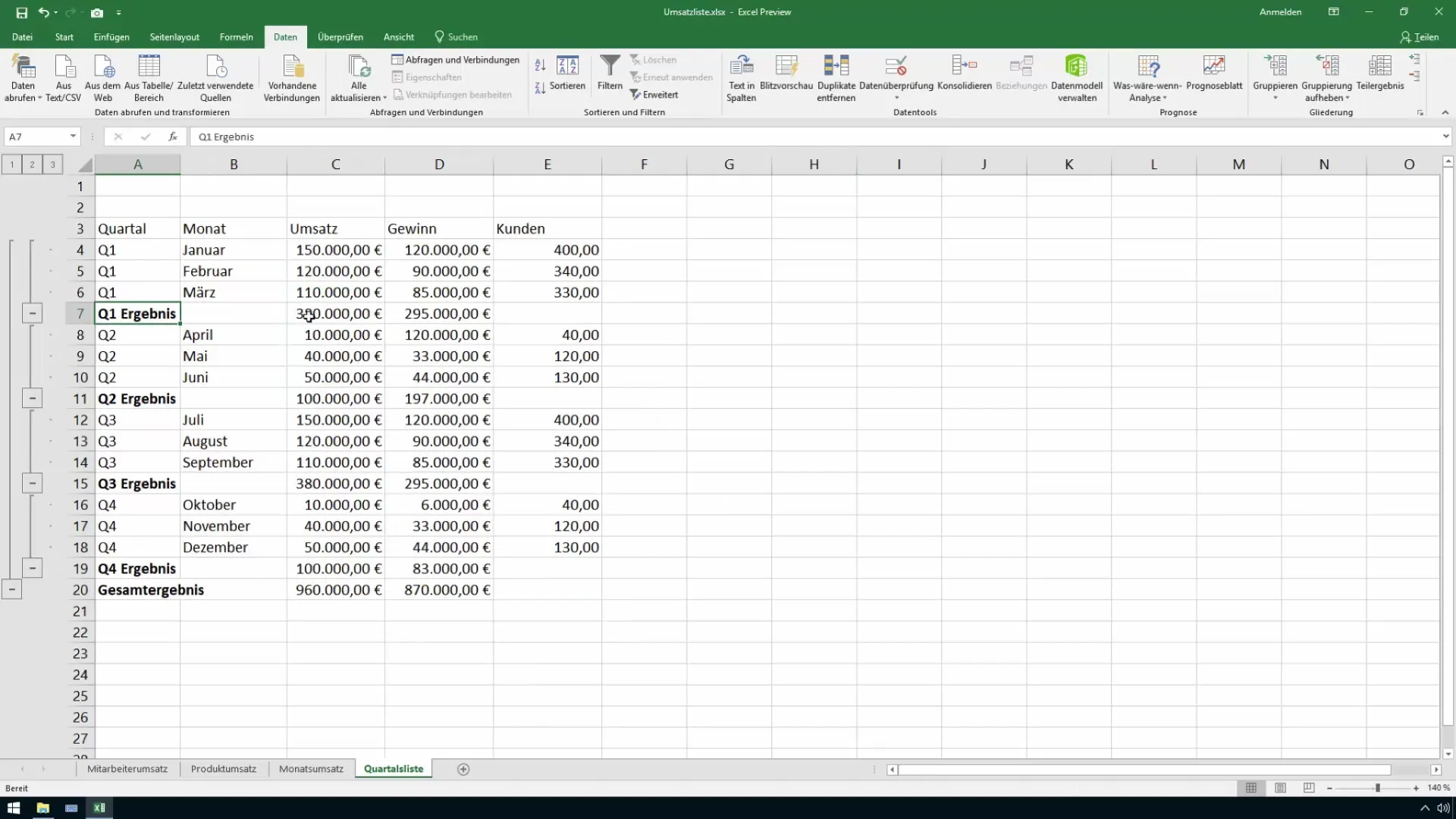Sort ascending A to Z
This screenshot has height=819, width=1456.
pos(540,65)
